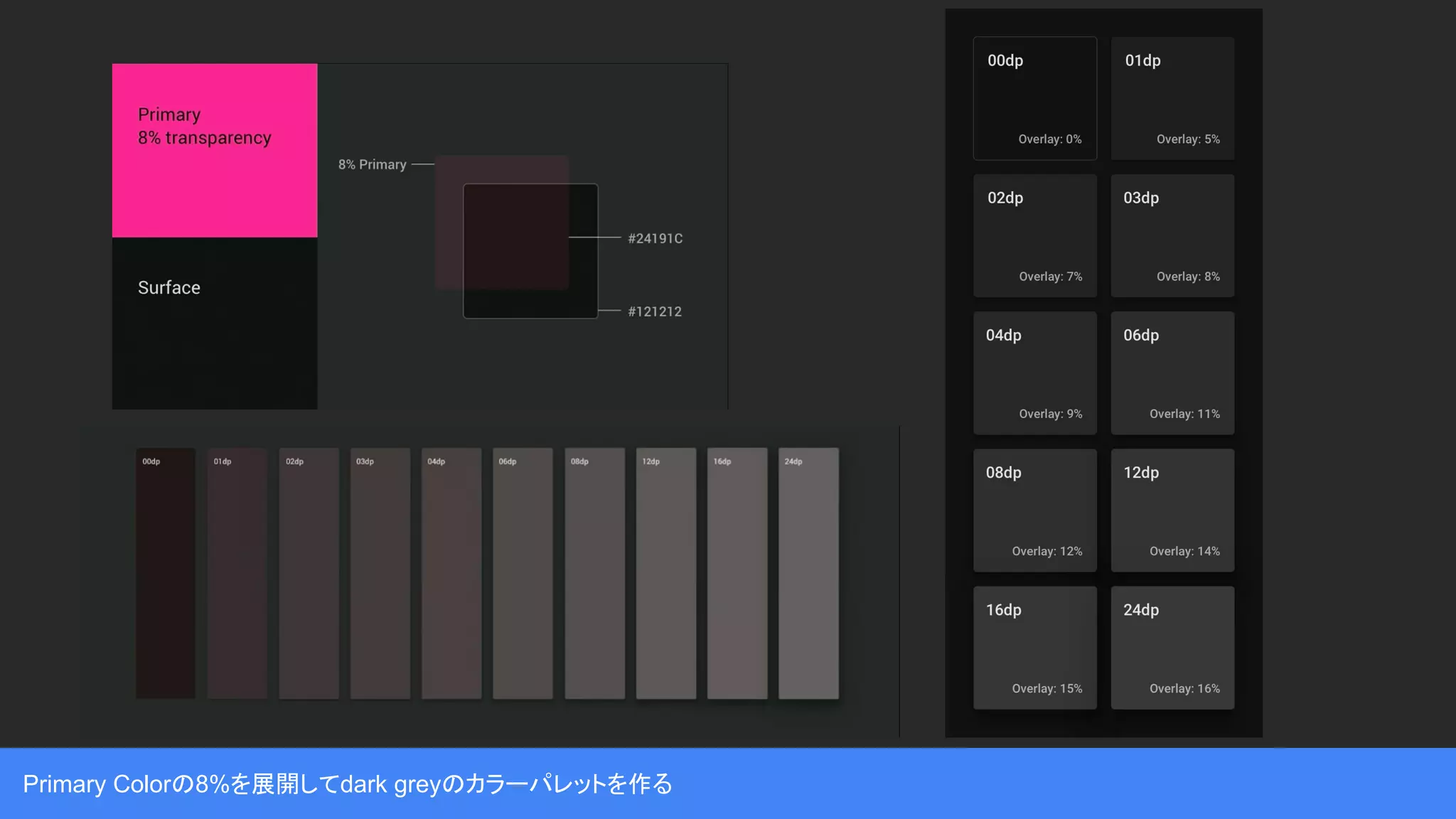The image size is (1456, 819).
Task: Click the 16dp card with Overlay 15%
Action: click(x=1035, y=647)
